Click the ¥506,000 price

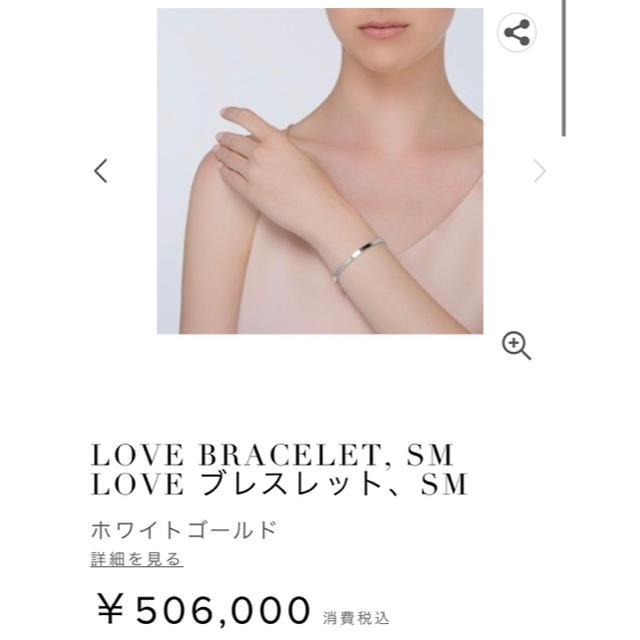[203, 610]
